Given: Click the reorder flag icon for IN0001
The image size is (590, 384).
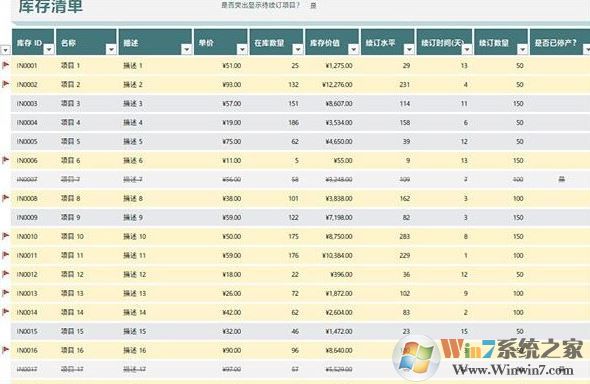Looking at the screenshot, I should coord(6,65).
